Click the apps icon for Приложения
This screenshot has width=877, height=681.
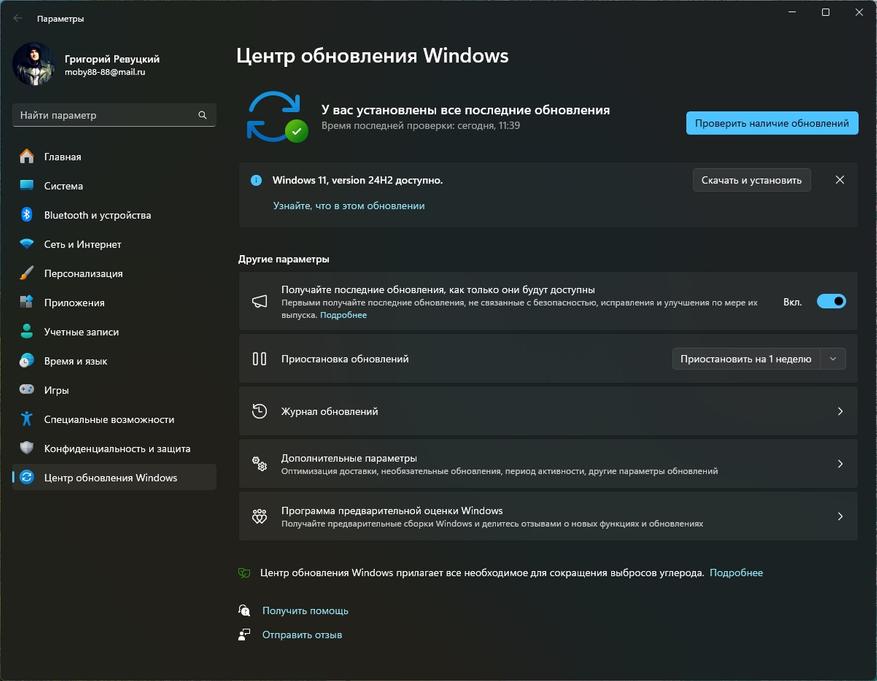click(26, 302)
